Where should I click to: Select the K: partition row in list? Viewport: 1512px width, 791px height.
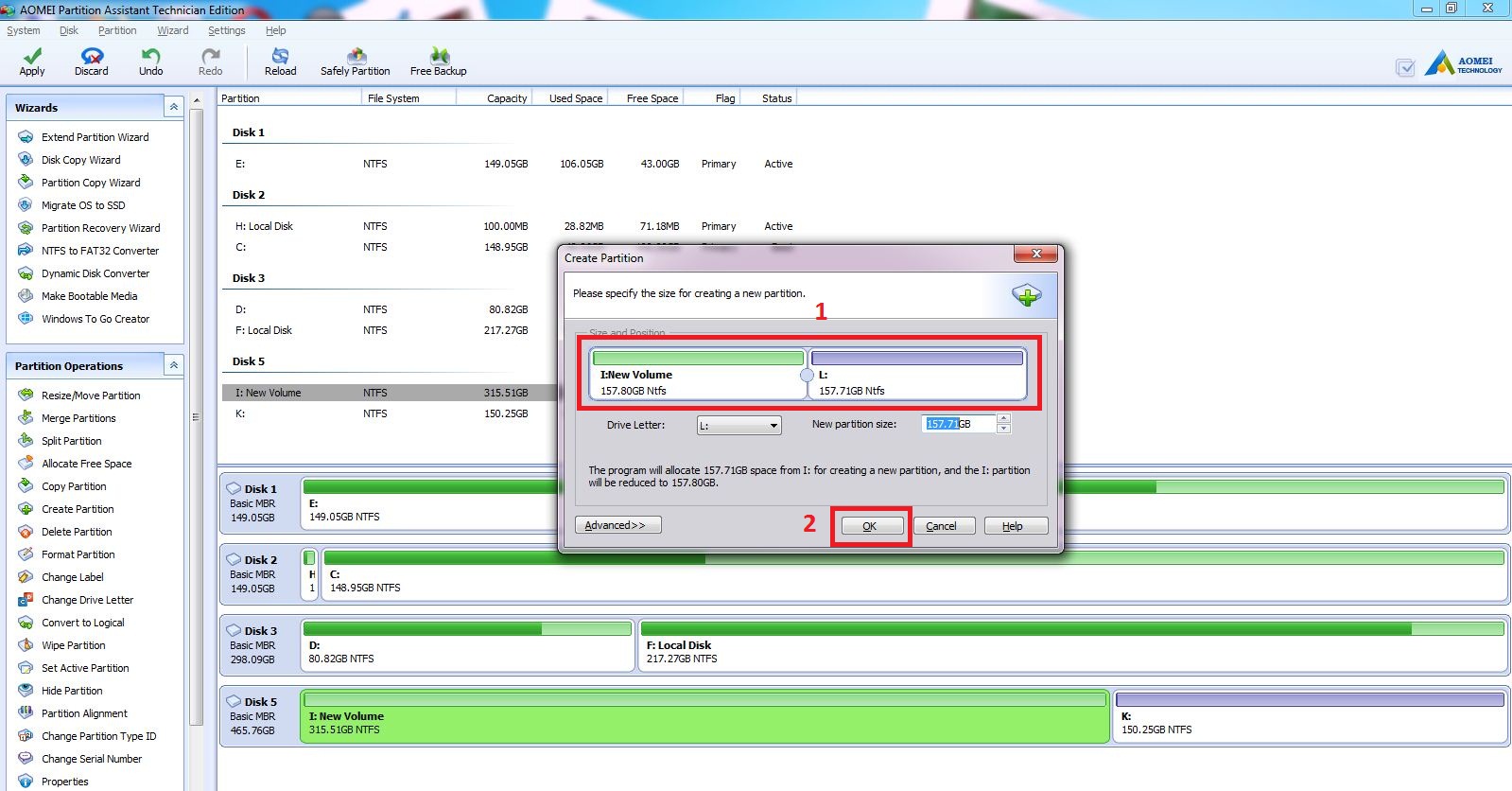389,413
